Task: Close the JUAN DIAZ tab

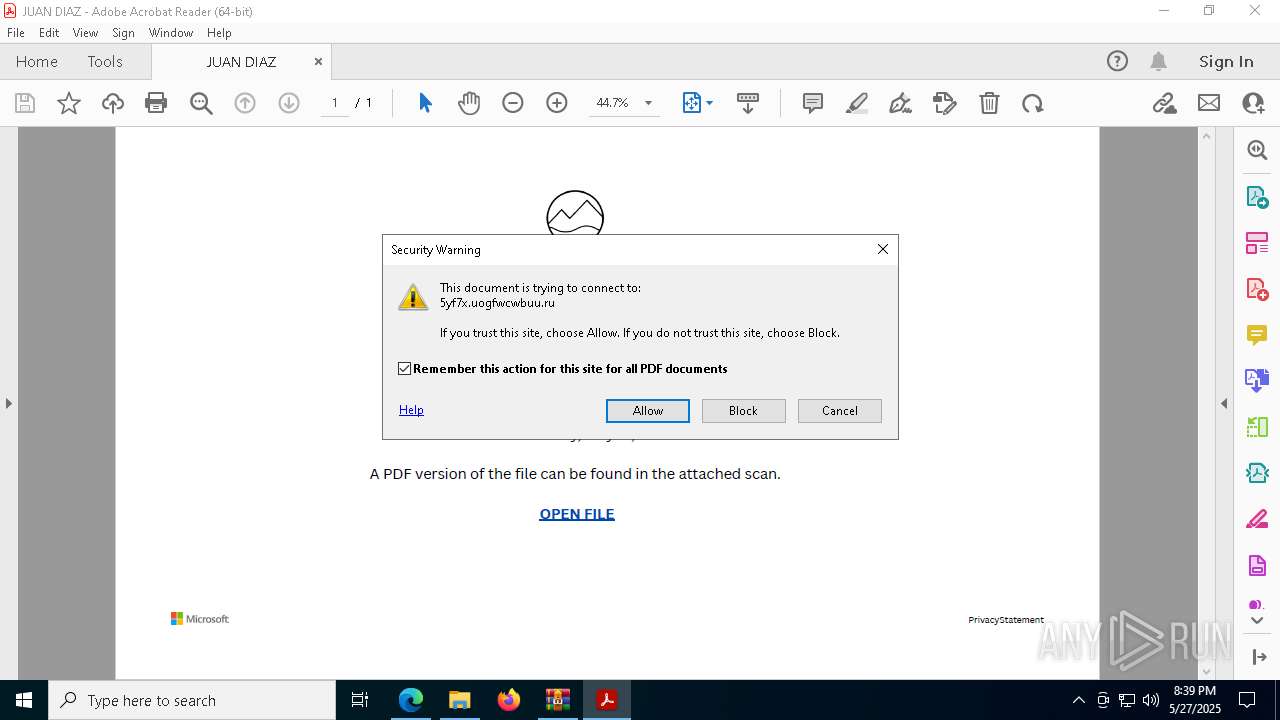Action: pyautogui.click(x=318, y=61)
